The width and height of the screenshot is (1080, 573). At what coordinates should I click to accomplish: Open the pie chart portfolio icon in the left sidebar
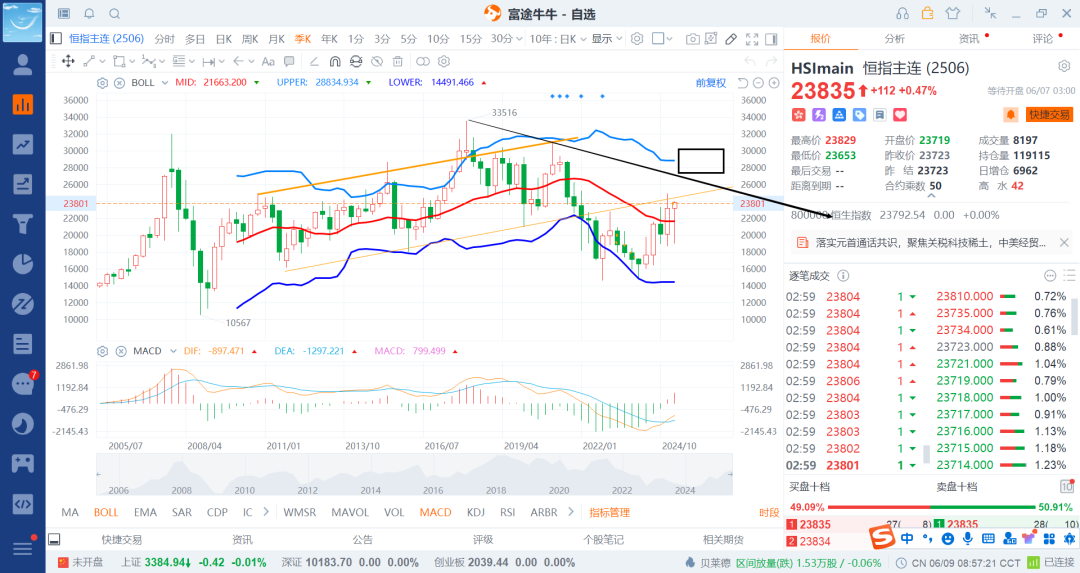(23, 264)
